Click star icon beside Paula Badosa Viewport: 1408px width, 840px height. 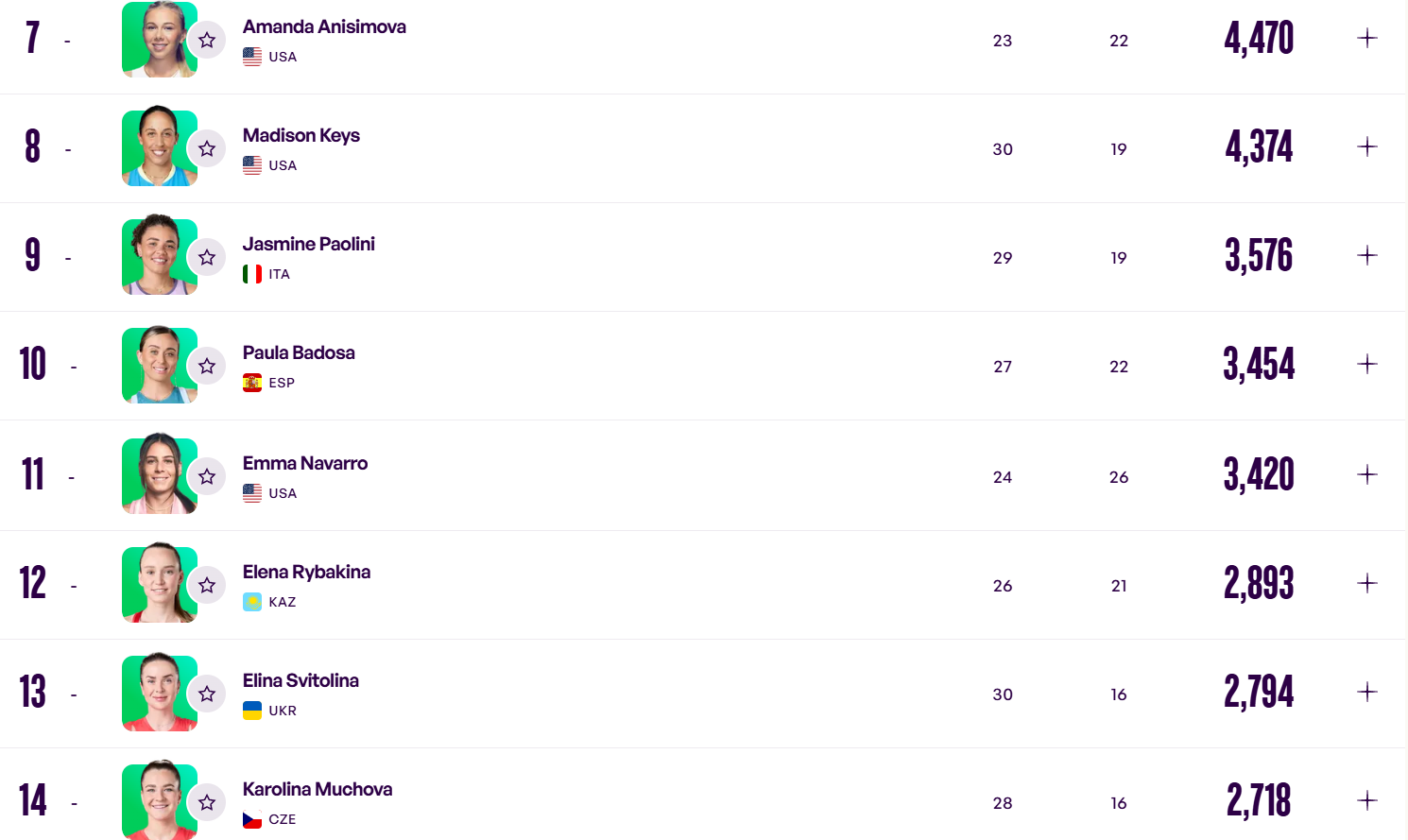(207, 366)
